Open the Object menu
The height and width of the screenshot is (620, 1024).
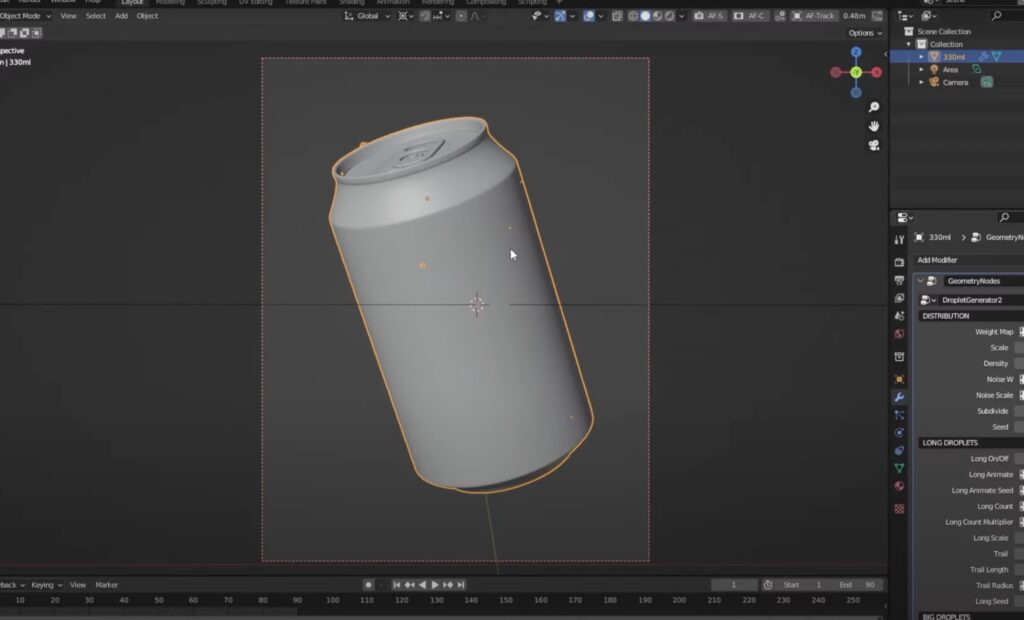tap(147, 16)
